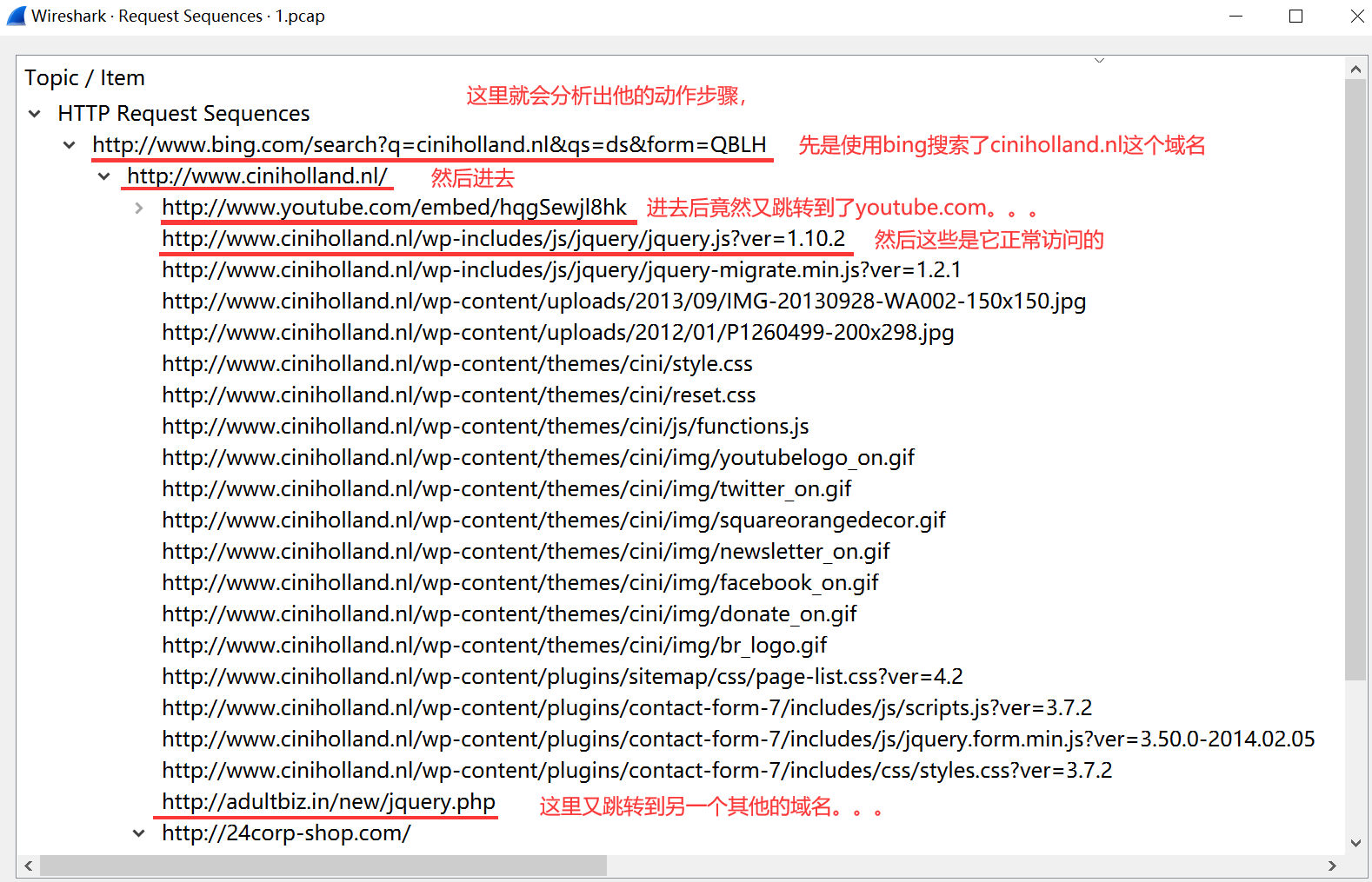Click the vertical scrollbar up arrow
1372x882 pixels.
(x=1355, y=68)
